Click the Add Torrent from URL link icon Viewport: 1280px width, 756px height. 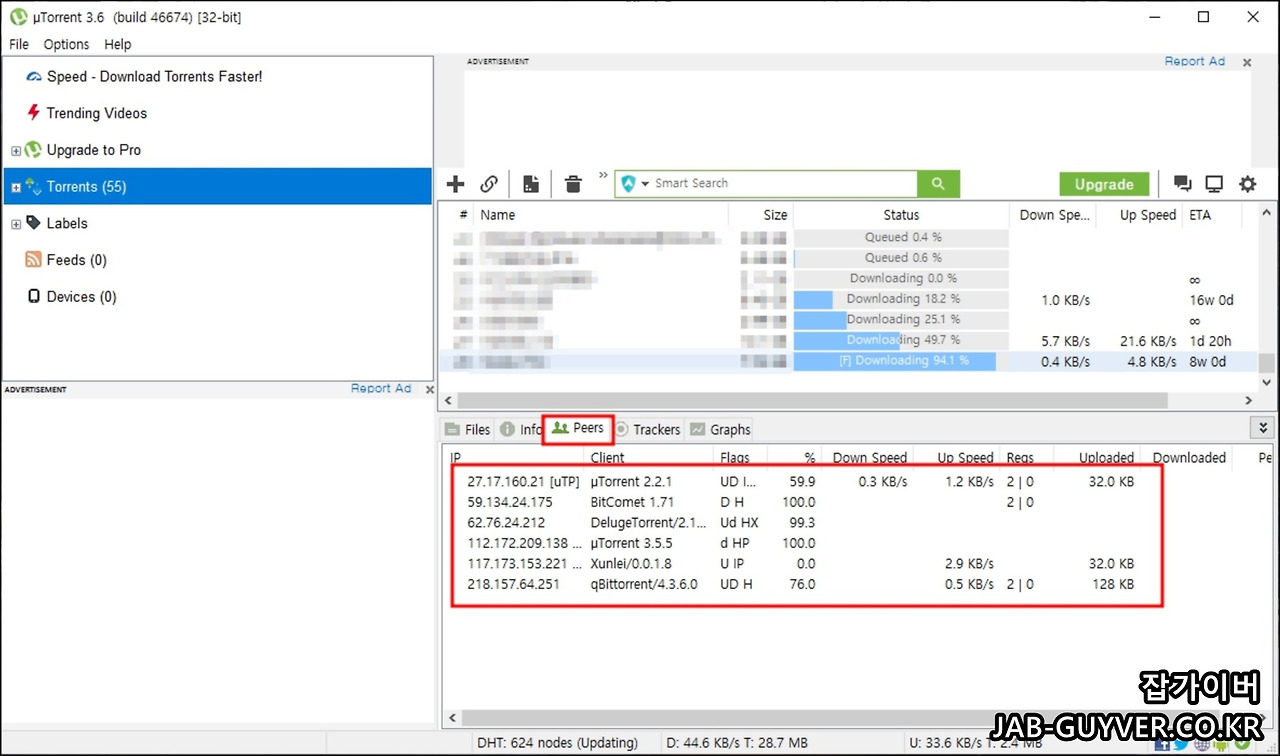pyautogui.click(x=489, y=184)
